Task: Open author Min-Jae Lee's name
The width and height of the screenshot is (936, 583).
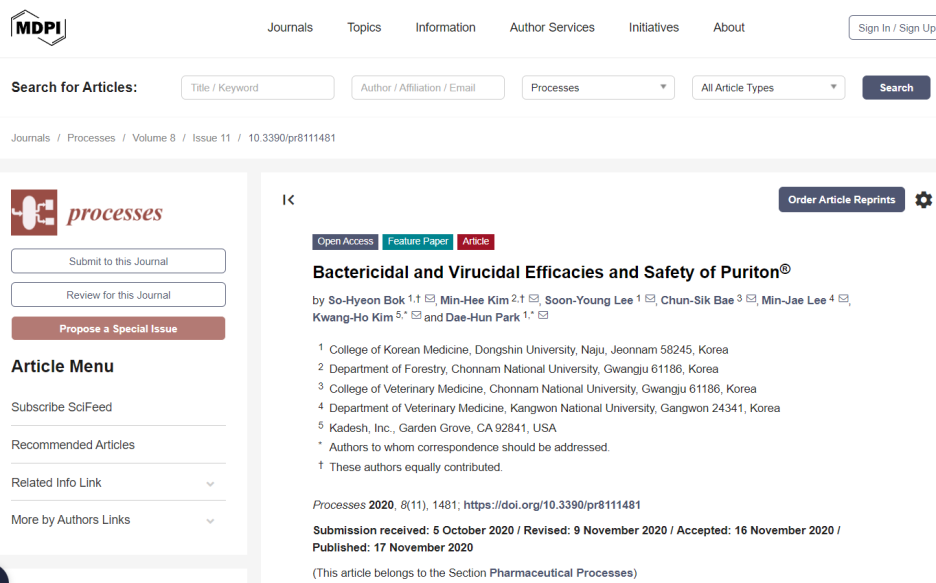Action: tap(794, 300)
